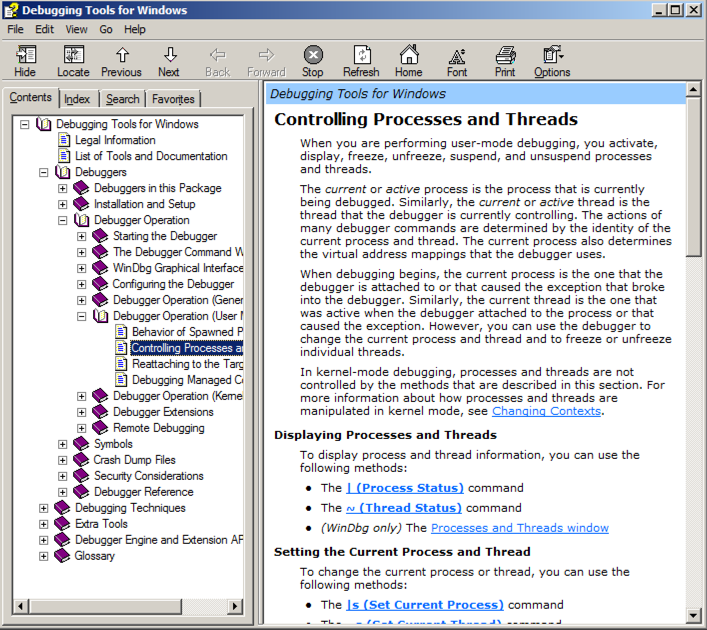Expand the Debugger Extensions node
The width and height of the screenshot is (707, 630).
(82, 412)
